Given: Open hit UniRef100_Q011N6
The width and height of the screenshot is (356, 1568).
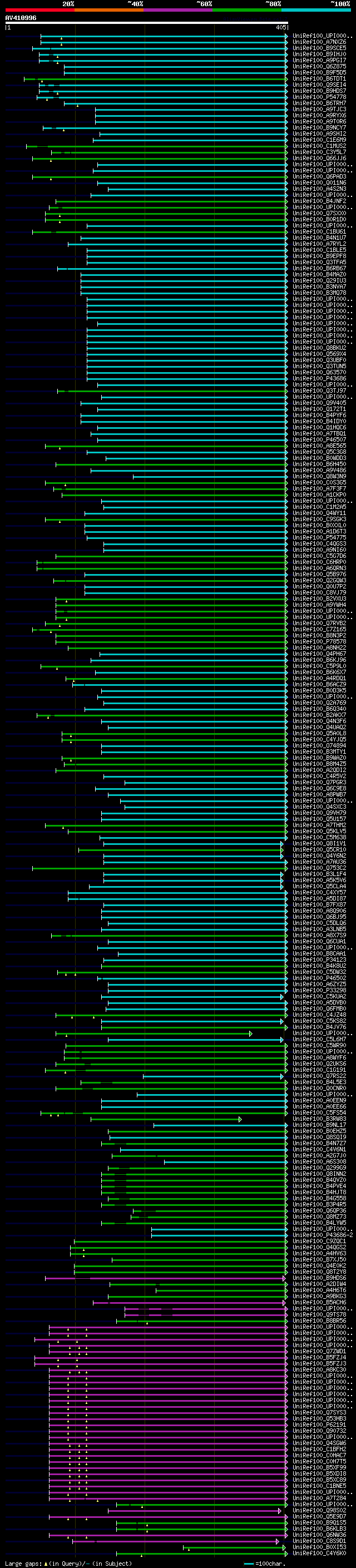Looking at the screenshot, I should click(319, 182).
